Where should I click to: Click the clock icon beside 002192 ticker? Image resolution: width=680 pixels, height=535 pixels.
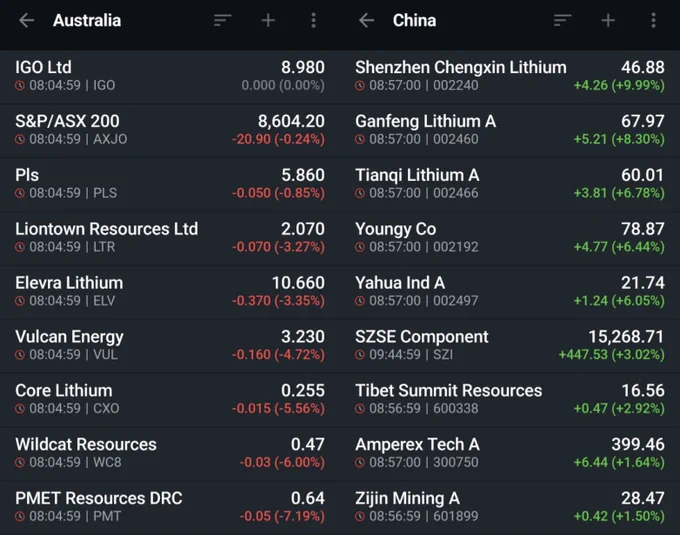[x=360, y=247]
